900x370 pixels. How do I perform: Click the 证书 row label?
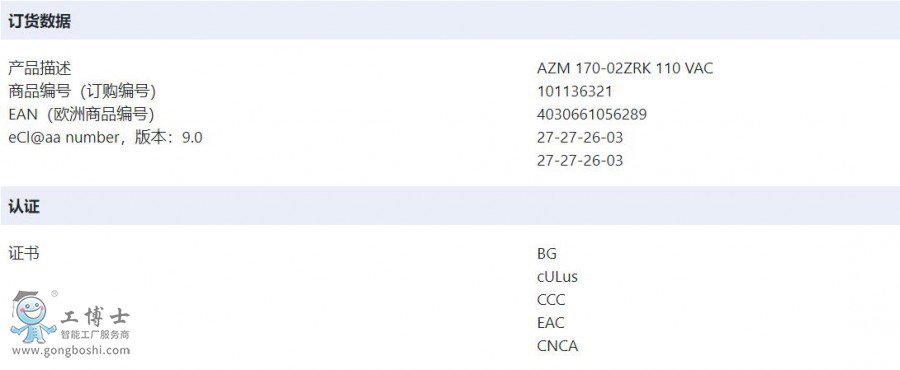[24, 254]
